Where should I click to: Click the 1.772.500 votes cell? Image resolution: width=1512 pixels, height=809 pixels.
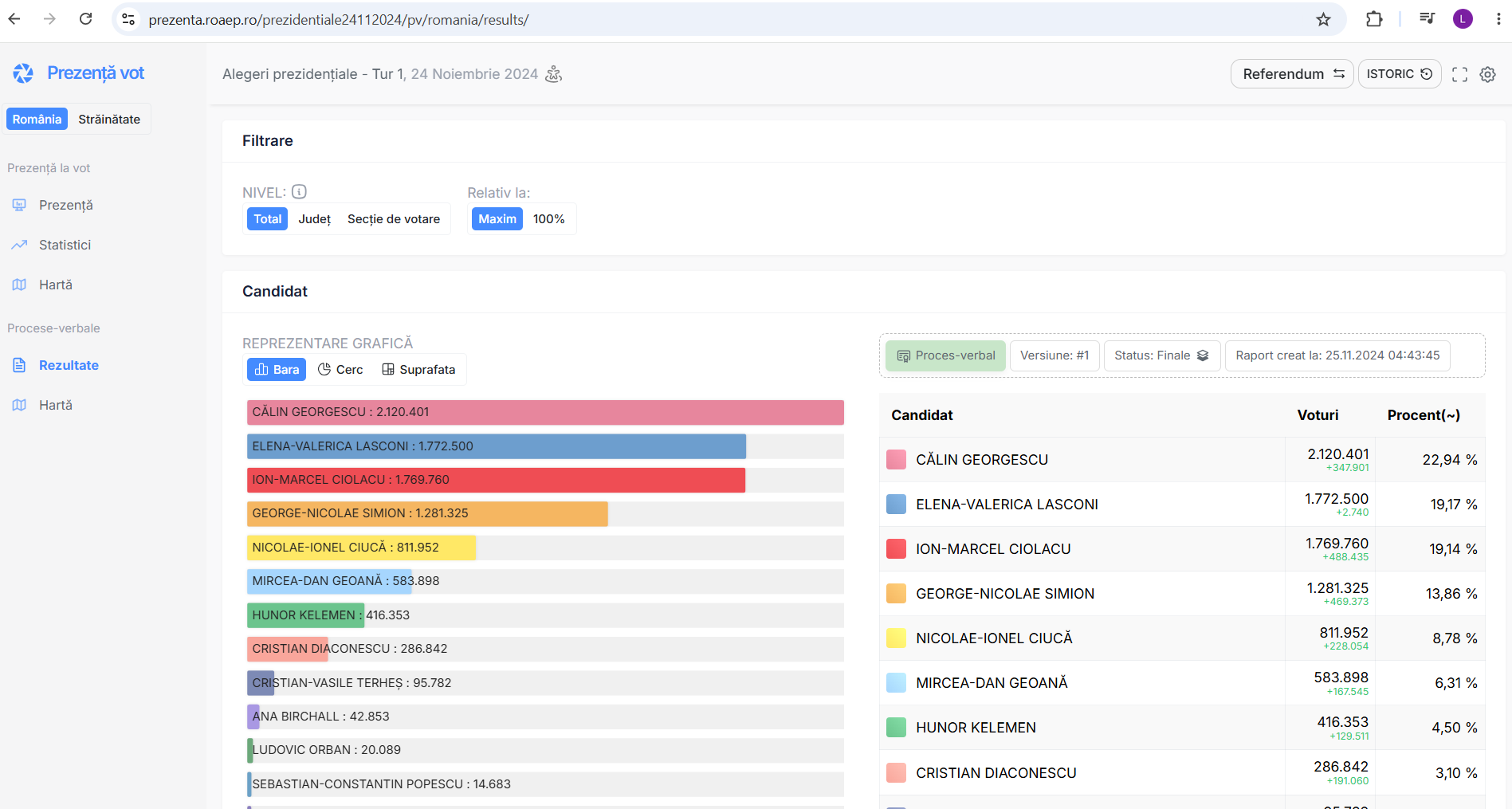(1337, 499)
